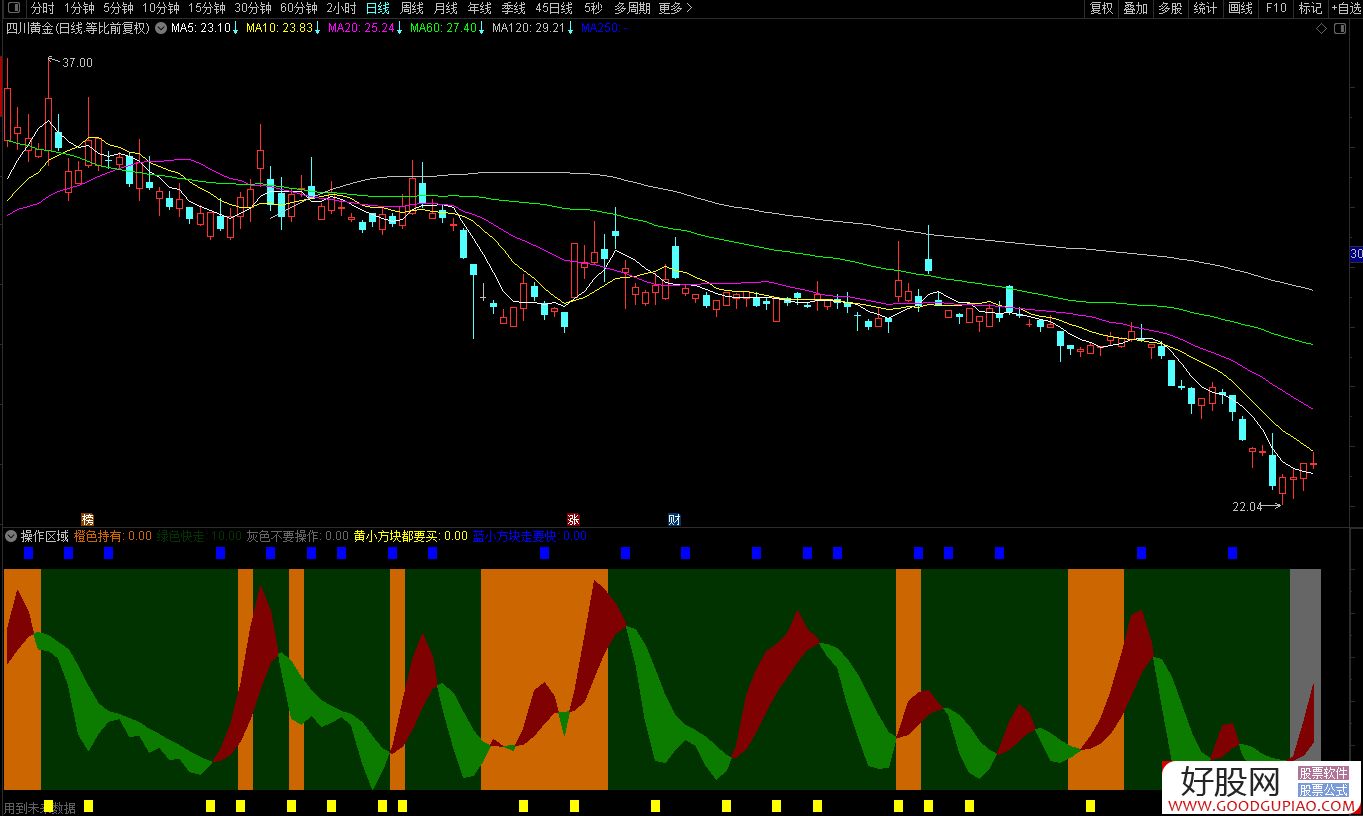This screenshot has width=1363, height=816.
Task: Select the 30分钟 period
Action: 252,8
